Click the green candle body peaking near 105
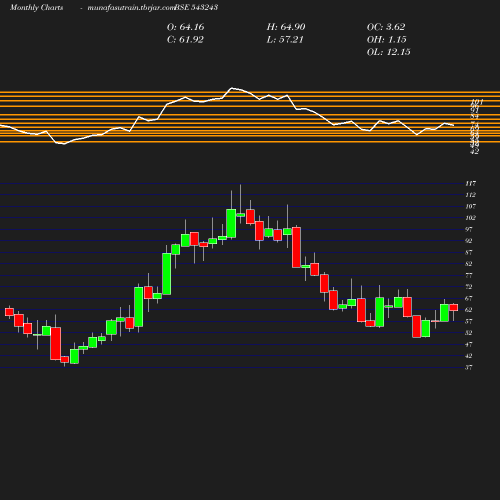 231,223
